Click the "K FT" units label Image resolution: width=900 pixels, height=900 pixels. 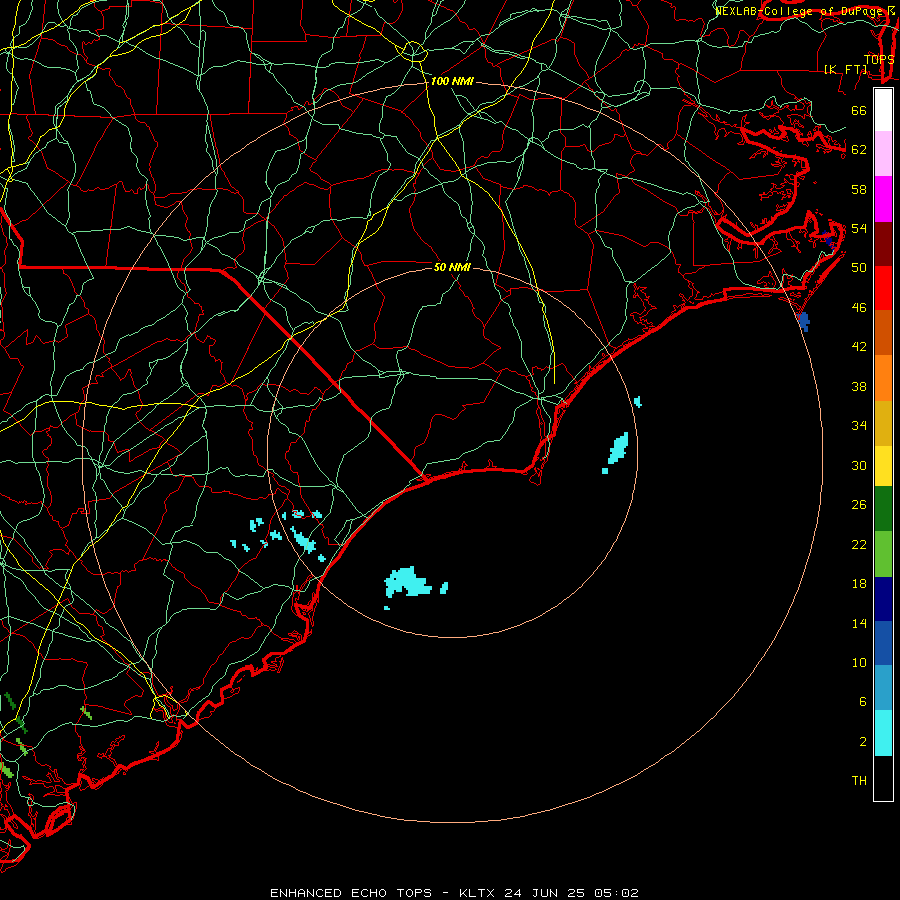(x=845, y=69)
